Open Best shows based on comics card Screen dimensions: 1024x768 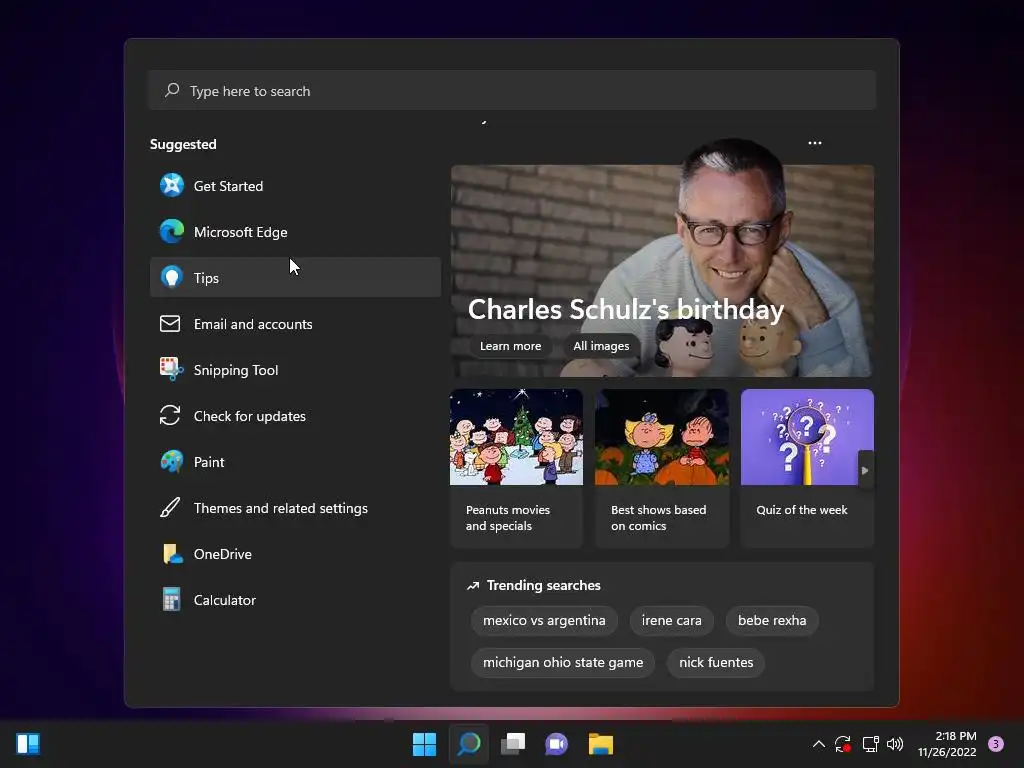tap(662, 468)
